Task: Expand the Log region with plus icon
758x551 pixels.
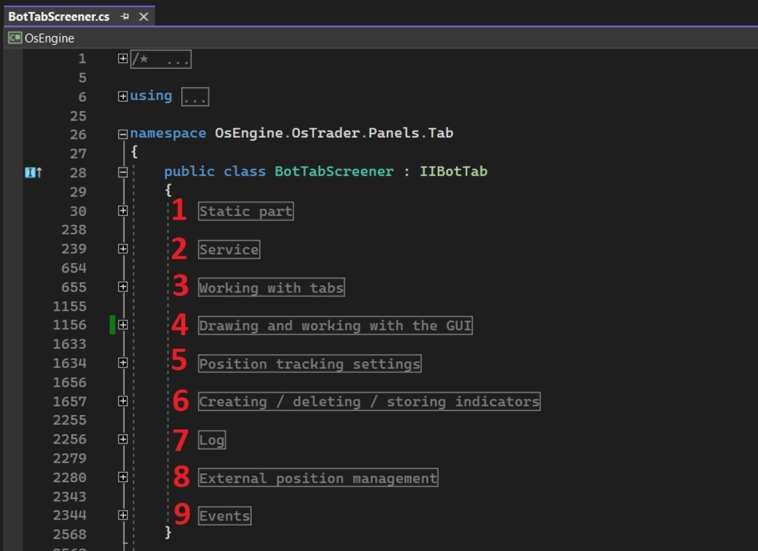Action: coord(123,439)
